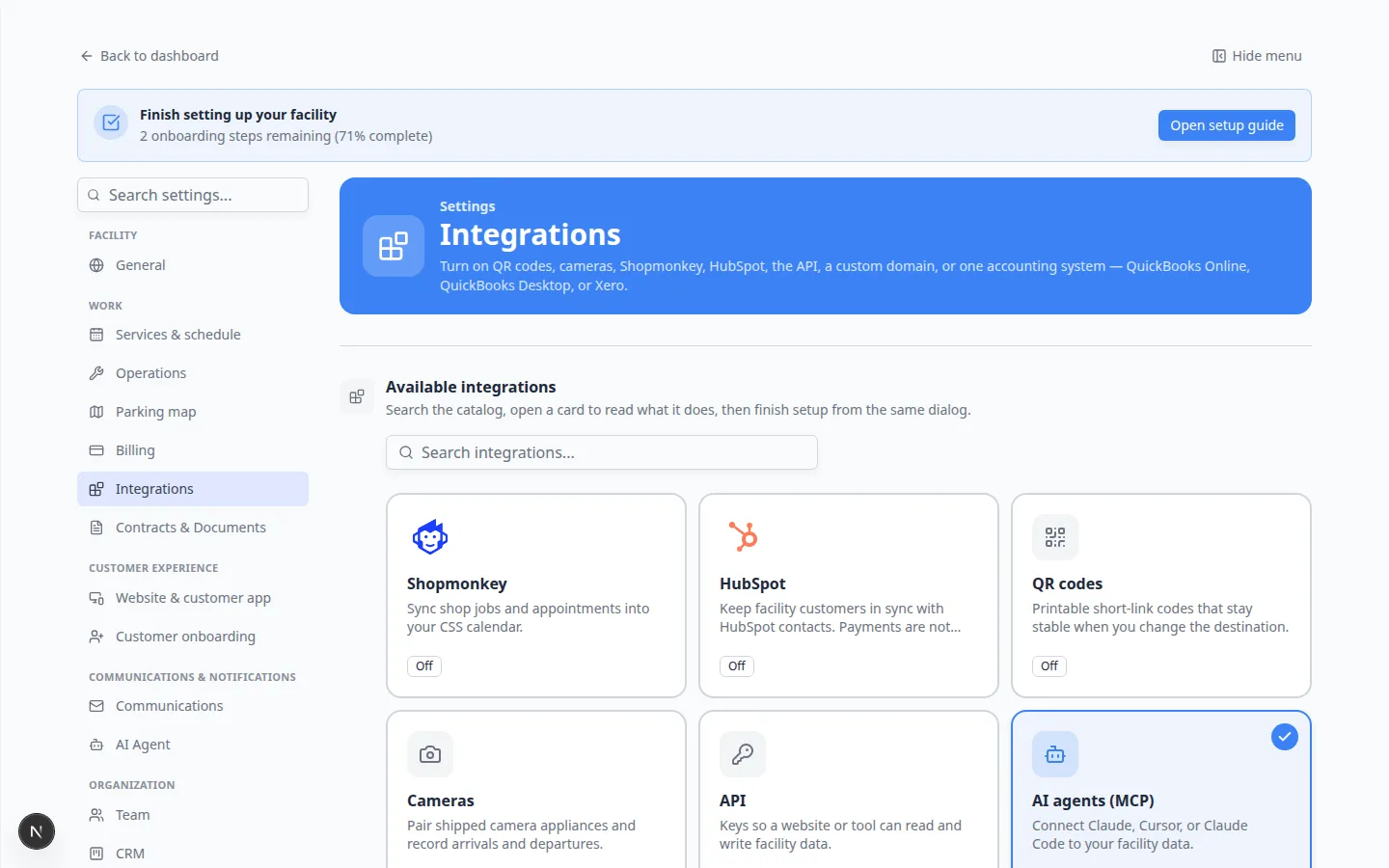The height and width of the screenshot is (868, 1389).
Task: Open Communications settings
Action: tap(193, 706)
